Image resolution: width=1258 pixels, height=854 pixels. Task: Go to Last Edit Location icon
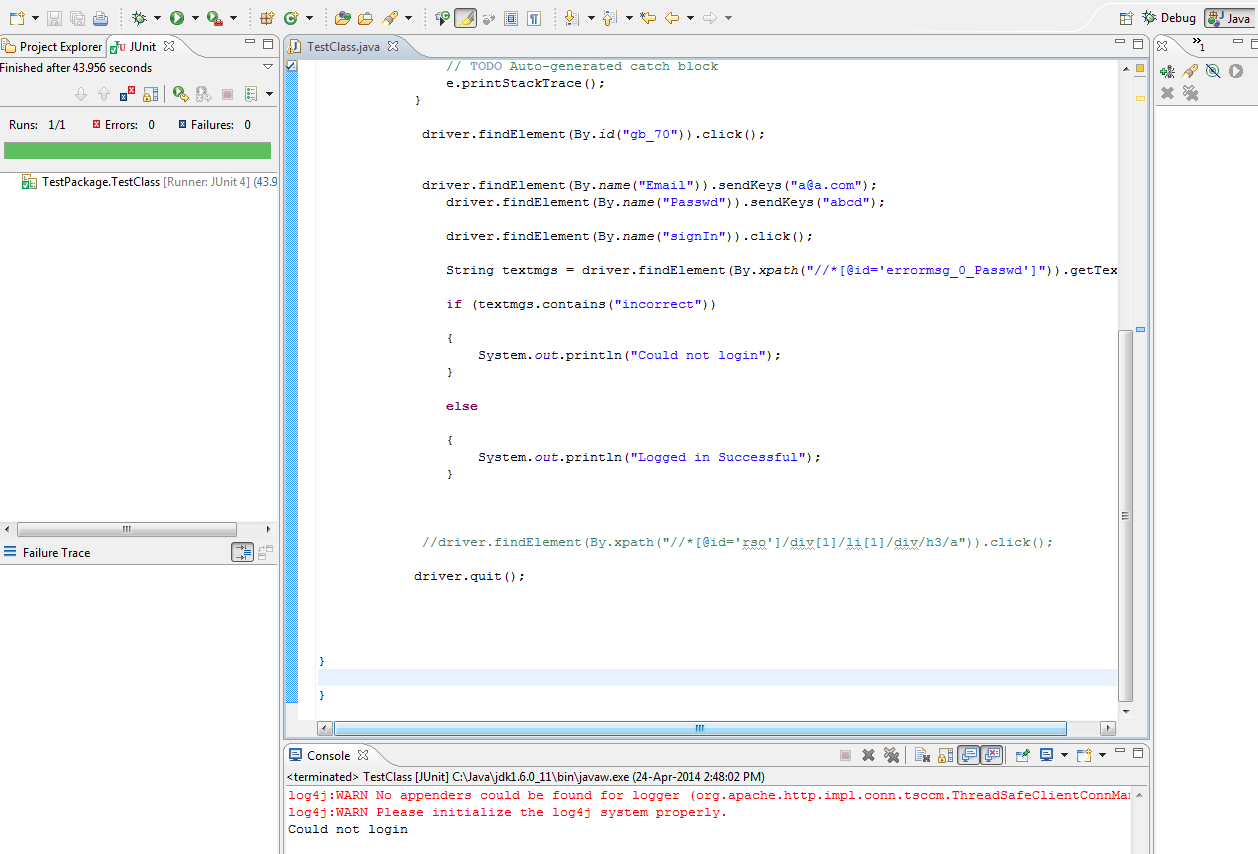648,18
